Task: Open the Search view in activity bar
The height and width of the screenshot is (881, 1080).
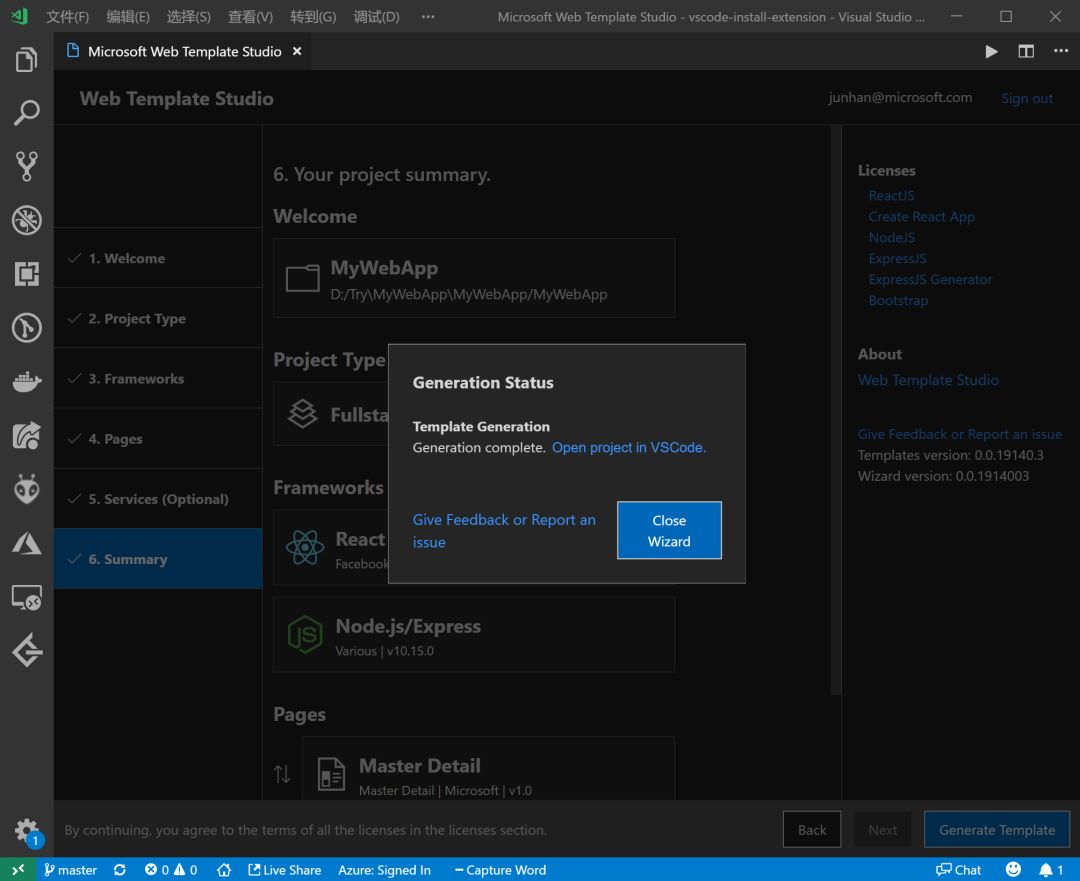Action: pyautogui.click(x=26, y=112)
